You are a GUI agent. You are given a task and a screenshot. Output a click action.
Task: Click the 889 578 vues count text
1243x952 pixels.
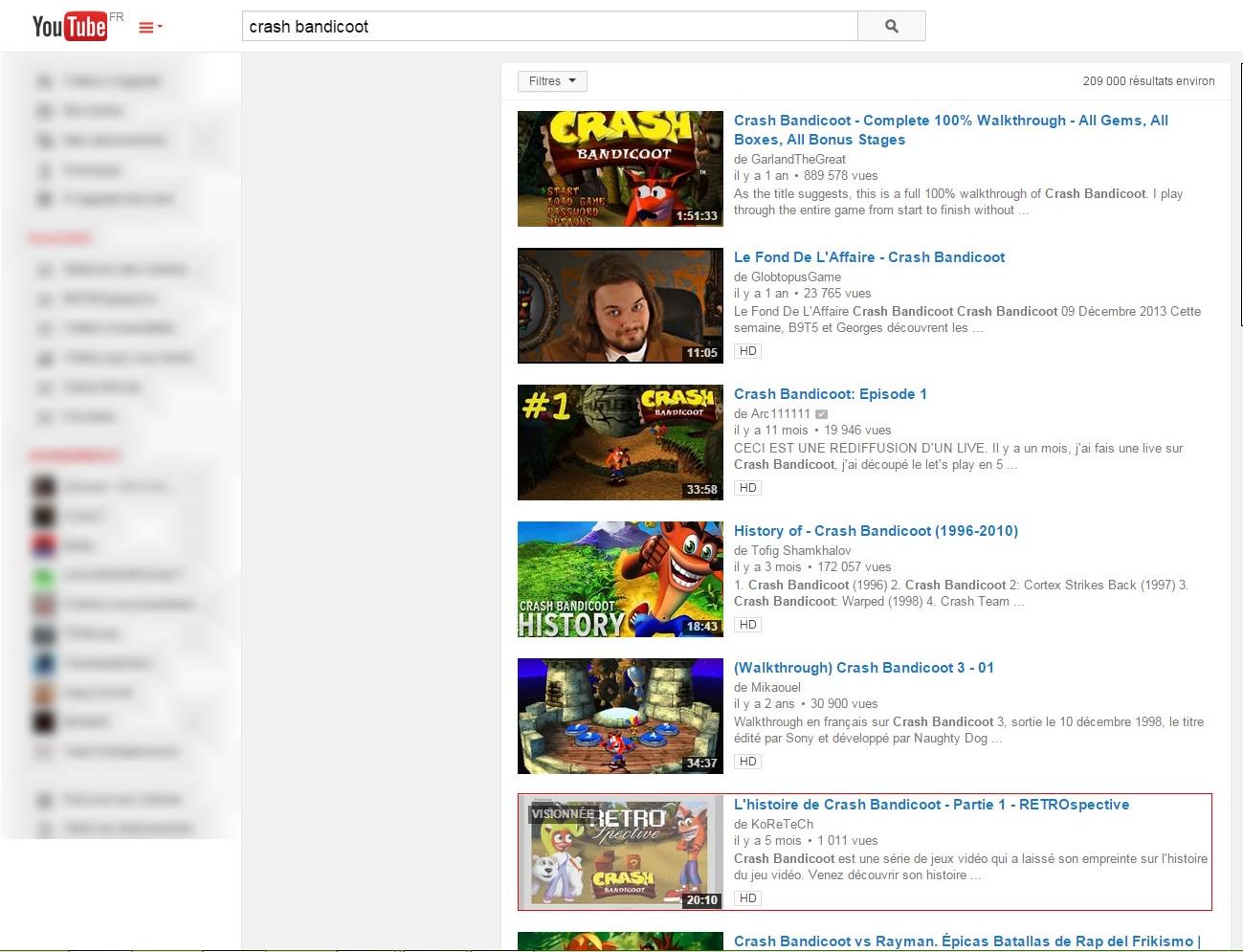[840, 176]
